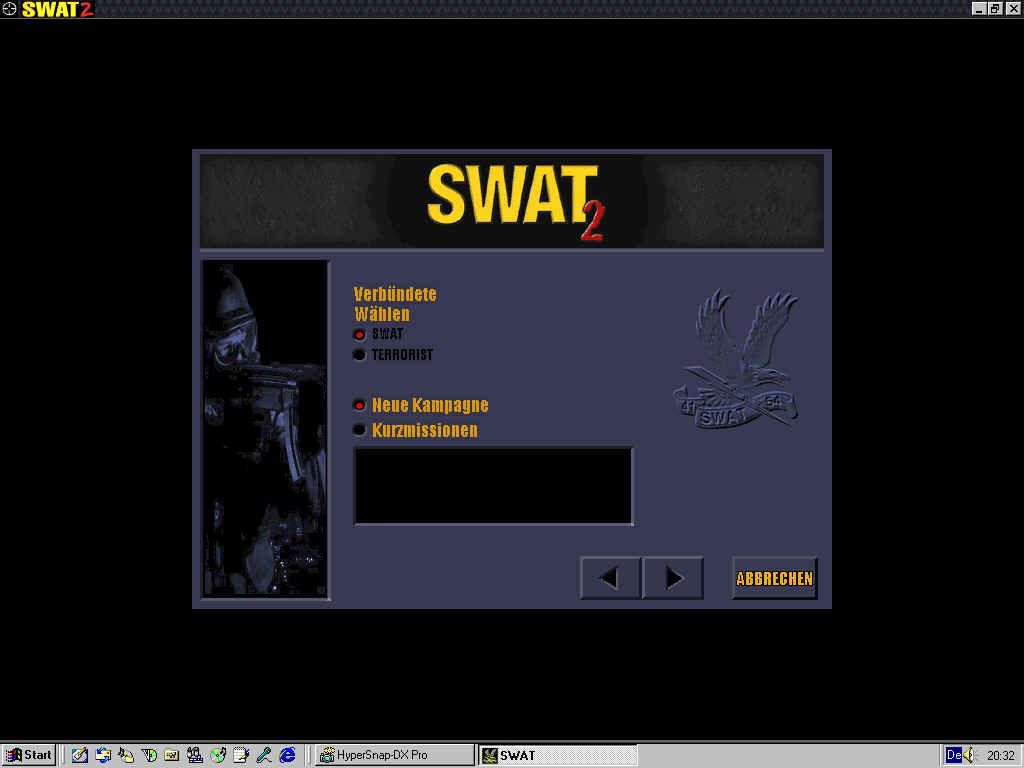This screenshot has height=768, width=1024.
Task: Click the microphone recorder Quick Launch icon
Action: tap(263, 755)
